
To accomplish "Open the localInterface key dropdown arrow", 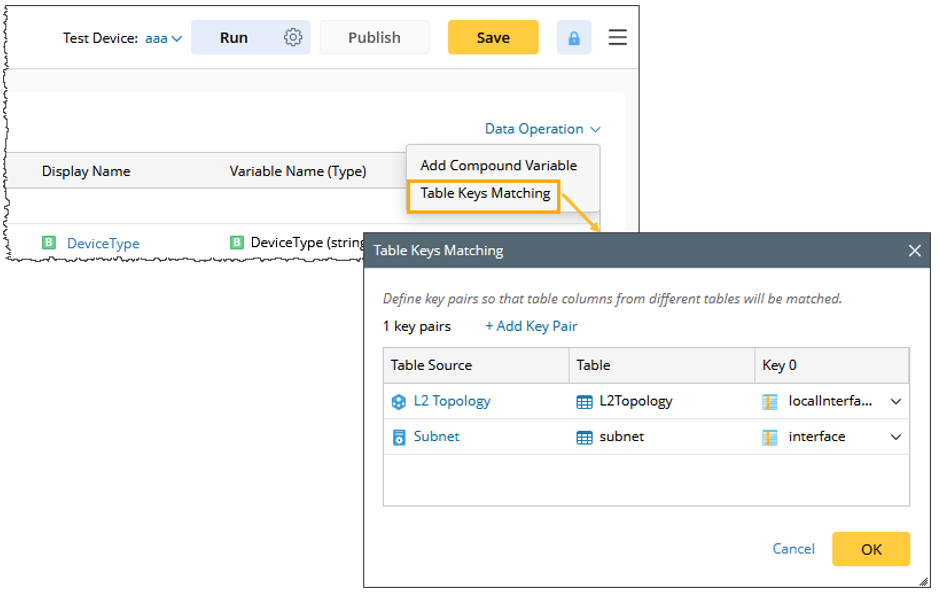I will pos(896,401).
